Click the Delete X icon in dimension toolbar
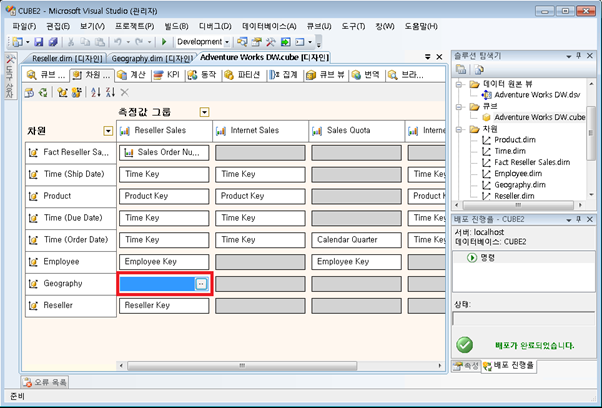This screenshot has width=602, height=408. click(124, 92)
